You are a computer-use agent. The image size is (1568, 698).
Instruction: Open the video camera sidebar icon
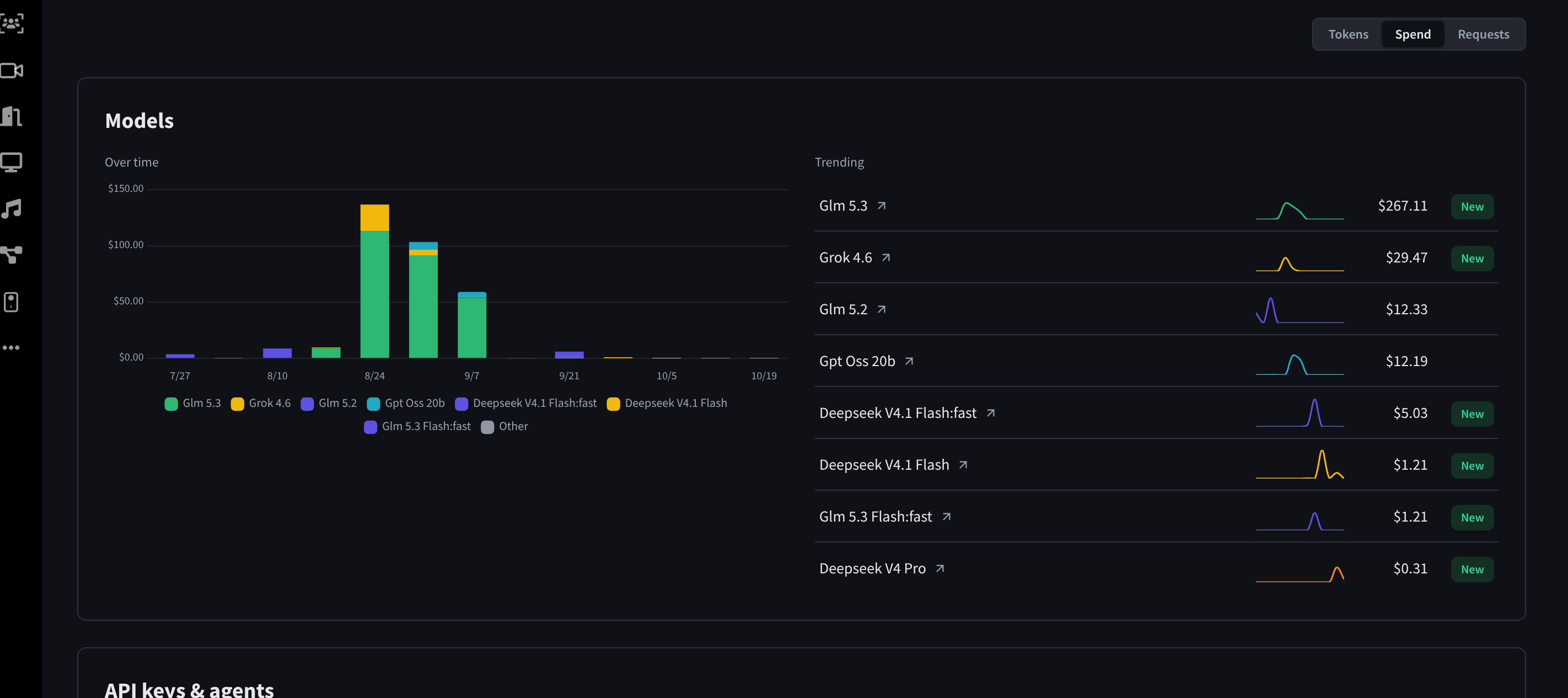[12, 71]
